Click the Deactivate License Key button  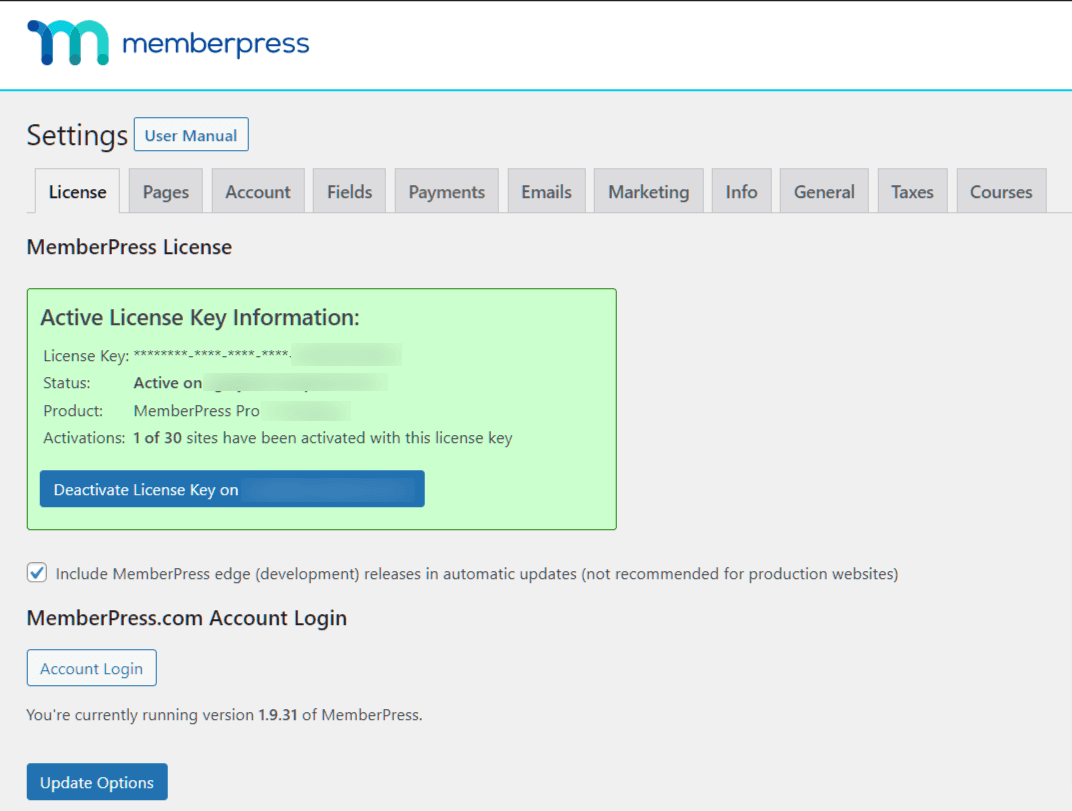231,489
